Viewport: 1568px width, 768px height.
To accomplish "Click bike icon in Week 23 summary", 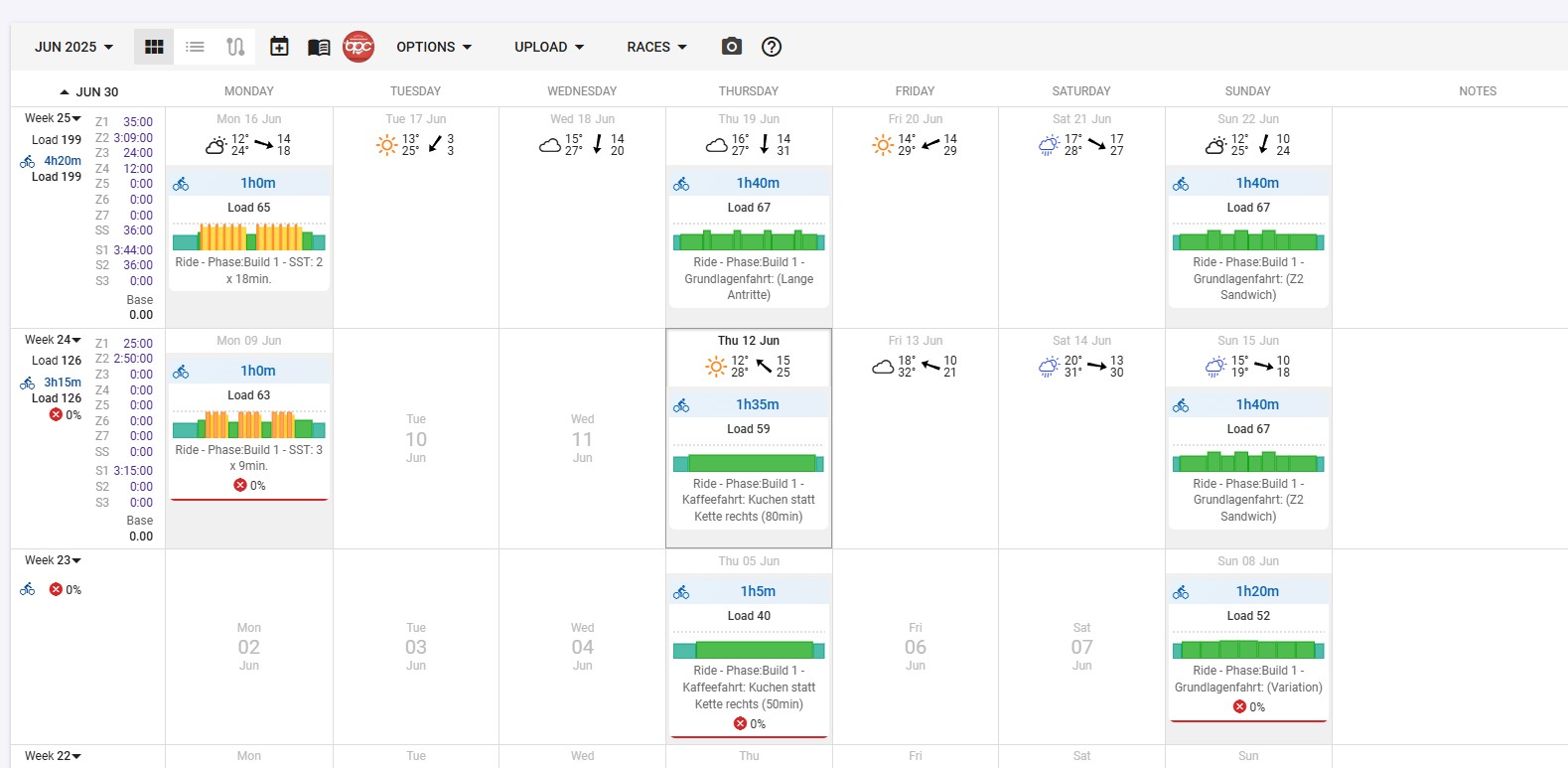I will pos(28,589).
